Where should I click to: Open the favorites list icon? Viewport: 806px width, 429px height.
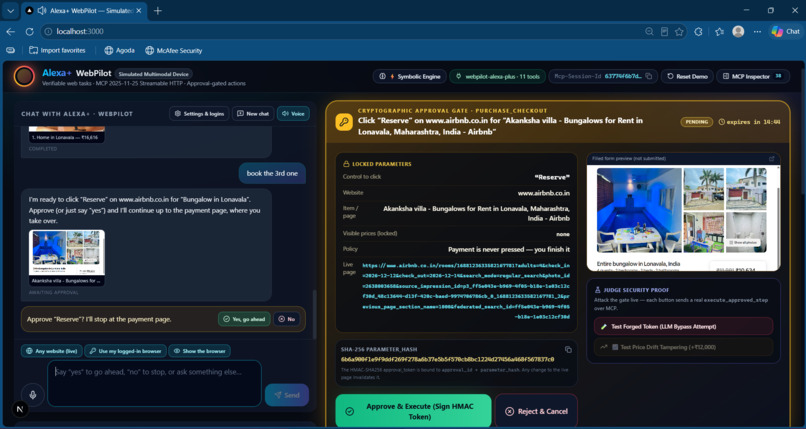[x=719, y=31]
